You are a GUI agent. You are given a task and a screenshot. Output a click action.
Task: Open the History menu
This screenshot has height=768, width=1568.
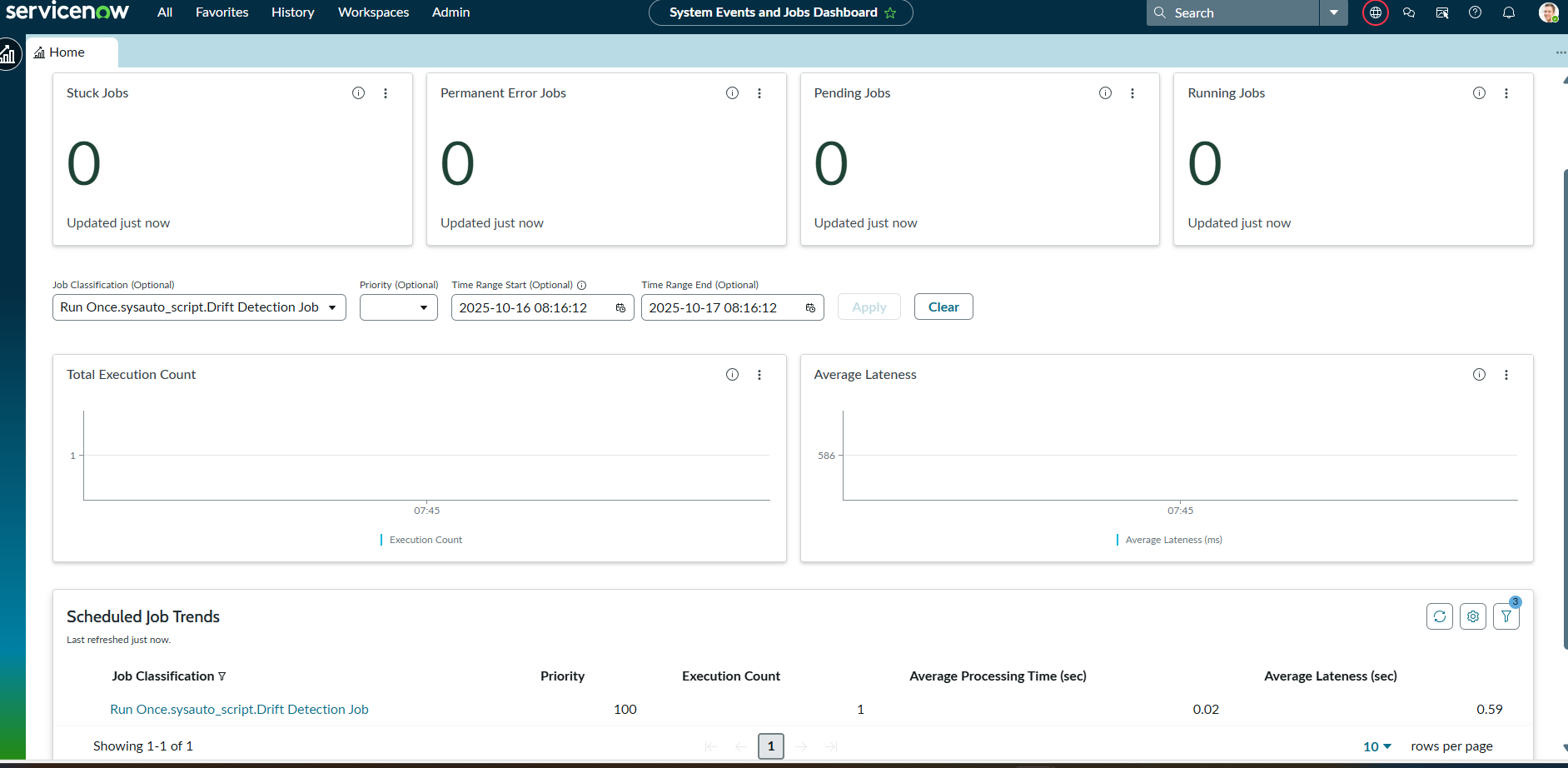click(x=292, y=12)
